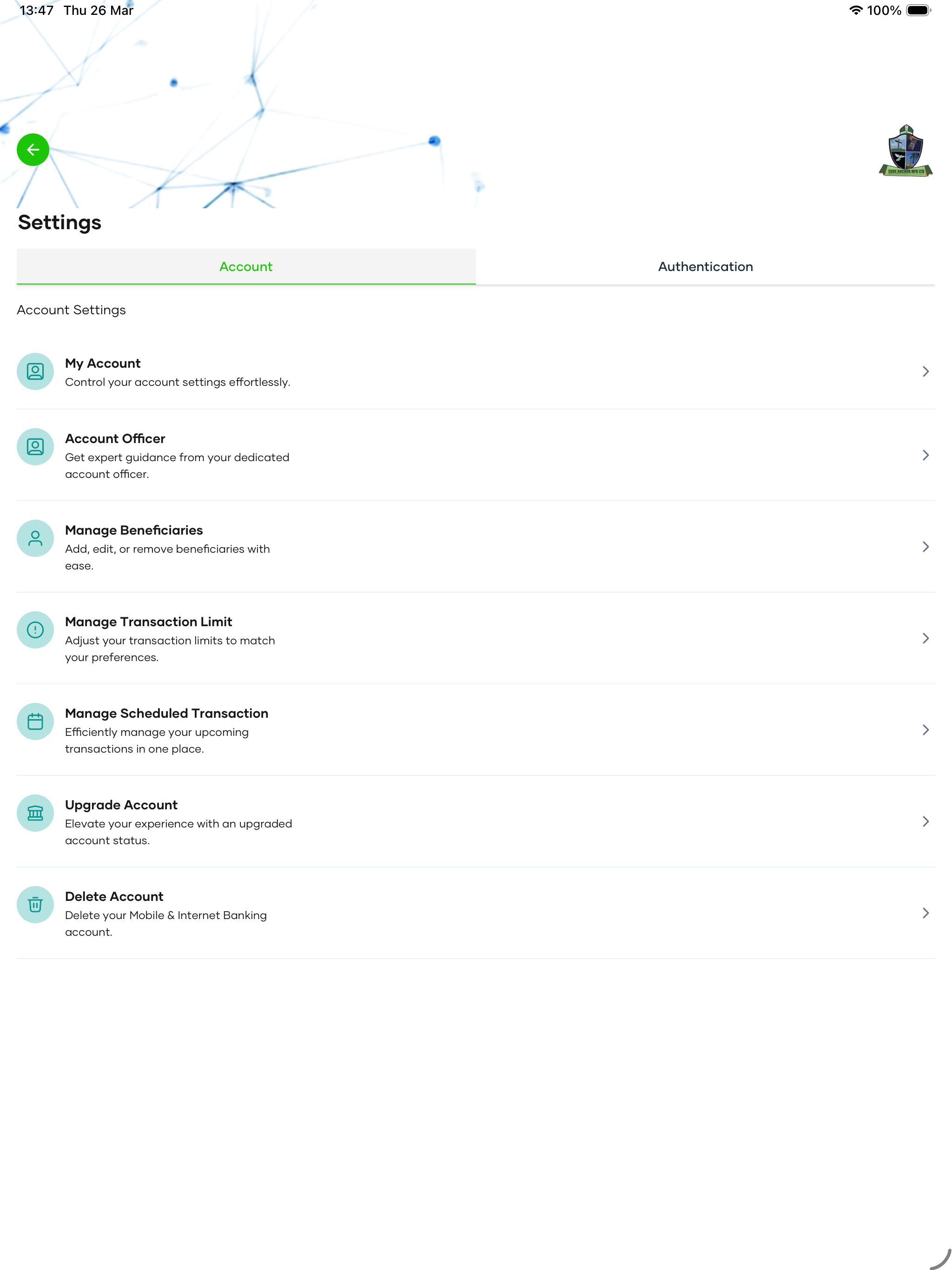Switch to the Authentication tab
This screenshot has height=1270, width=952.
[705, 266]
